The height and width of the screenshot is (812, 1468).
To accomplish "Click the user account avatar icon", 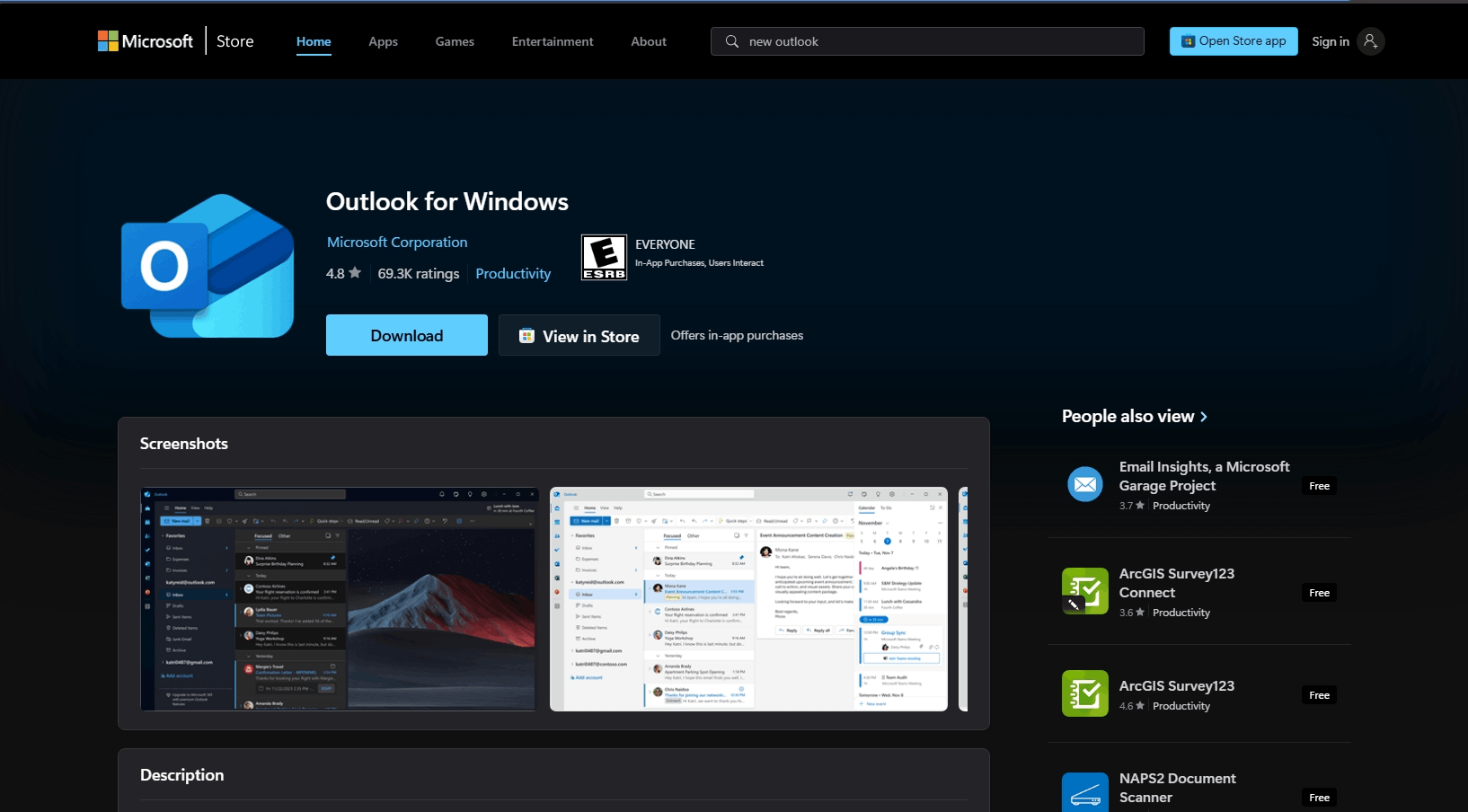I will (x=1370, y=41).
